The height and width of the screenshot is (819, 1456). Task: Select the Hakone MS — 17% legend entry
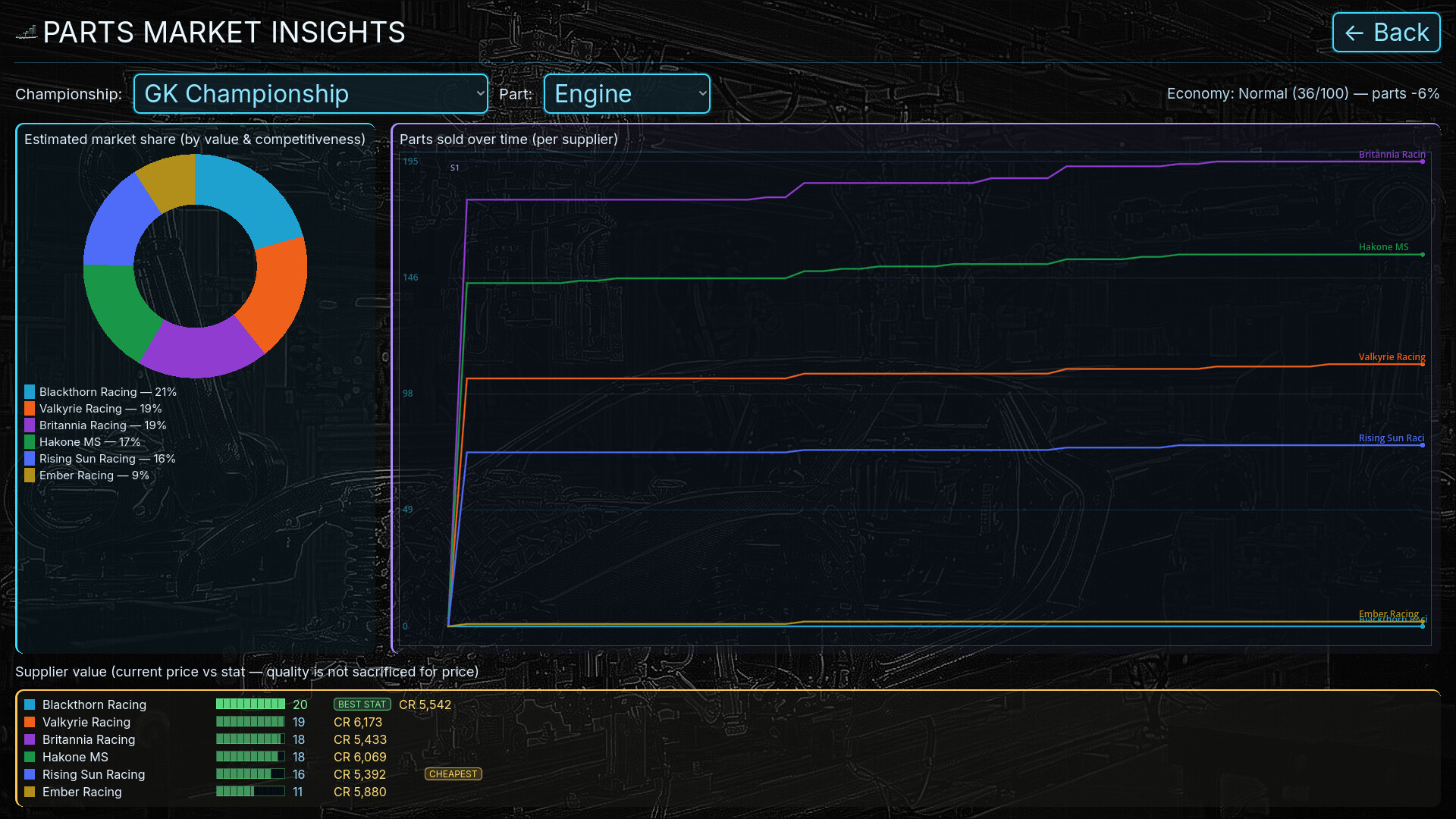pyautogui.click(x=83, y=442)
